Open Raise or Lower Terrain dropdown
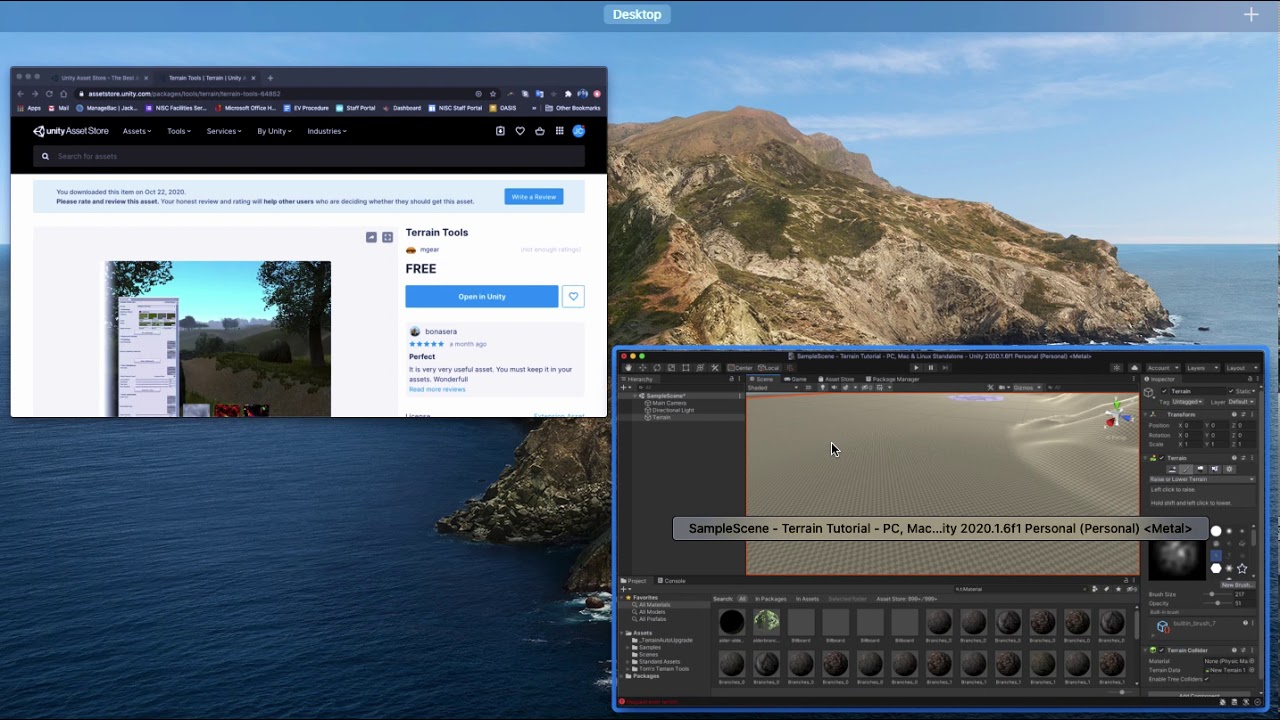 coord(1202,479)
